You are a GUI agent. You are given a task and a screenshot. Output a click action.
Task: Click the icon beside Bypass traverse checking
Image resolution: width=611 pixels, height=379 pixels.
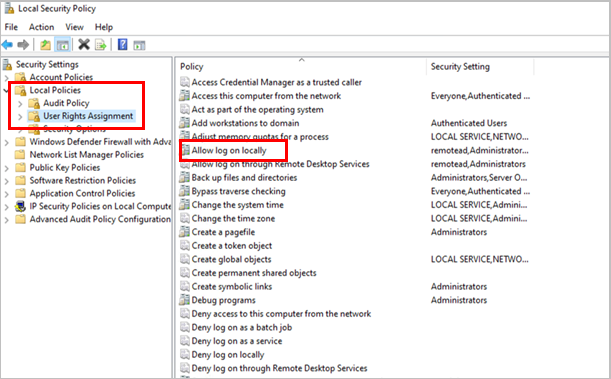pos(184,191)
